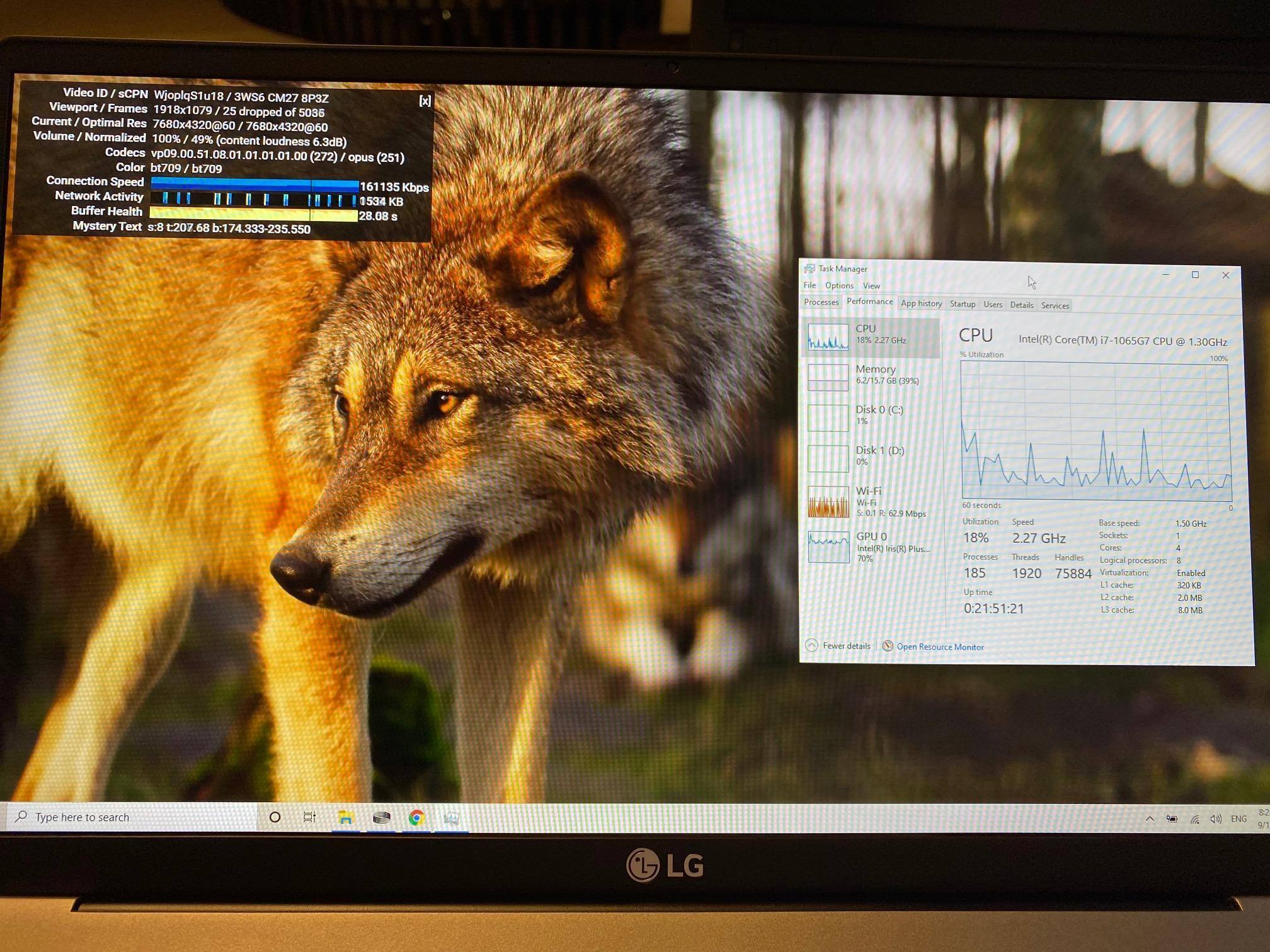Close the stats for nerds overlay
This screenshot has width=1270, height=952.
425,101
